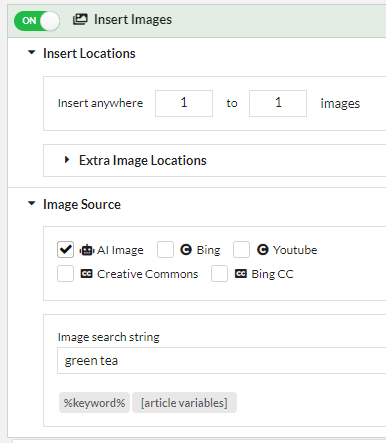Viewport: 386px width, 443px height.
Task: Click the AI Image robot icon
Action: [x=87, y=250]
